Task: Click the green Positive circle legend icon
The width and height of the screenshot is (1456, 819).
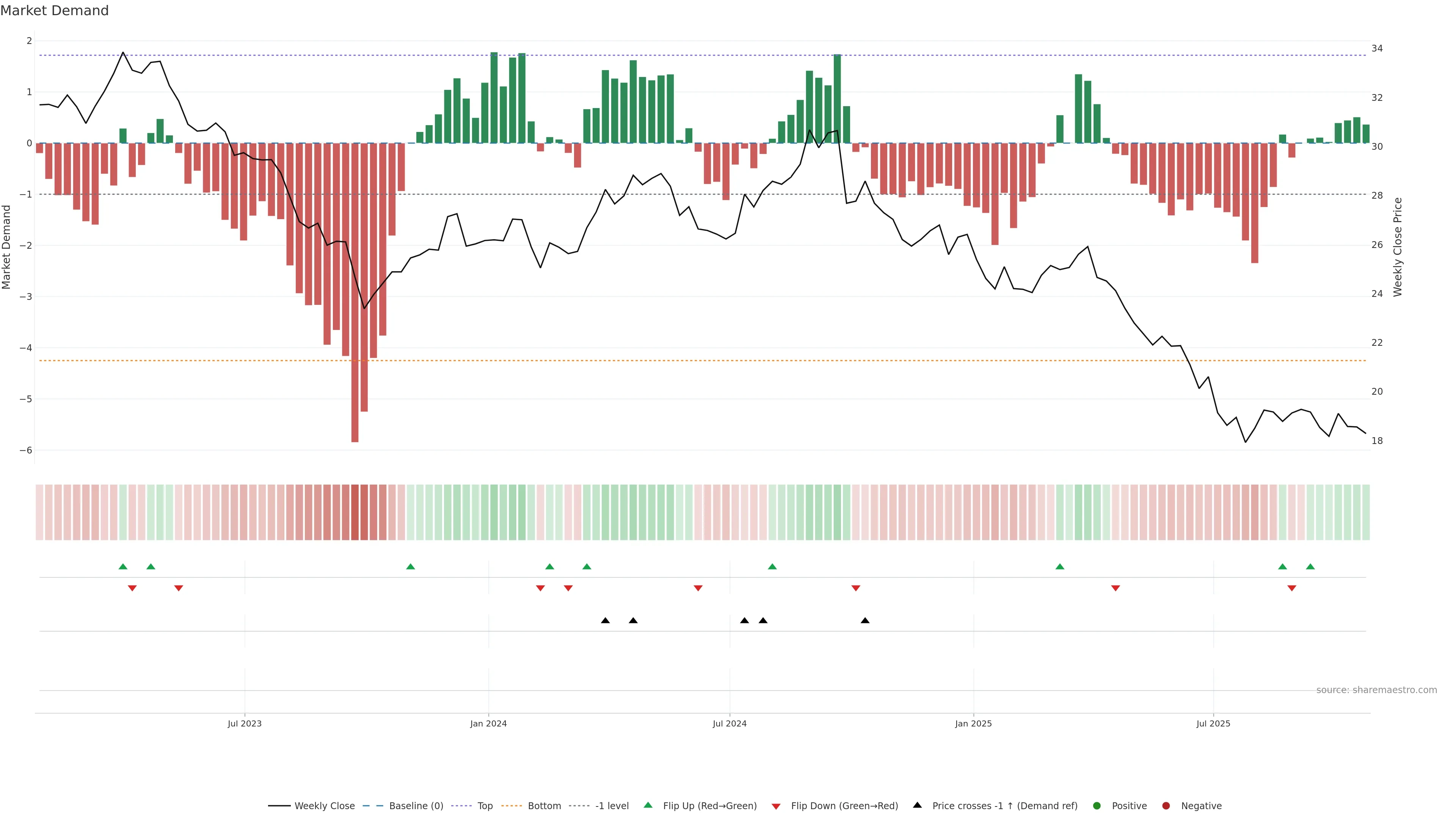Action: (x=1097, y=805)
